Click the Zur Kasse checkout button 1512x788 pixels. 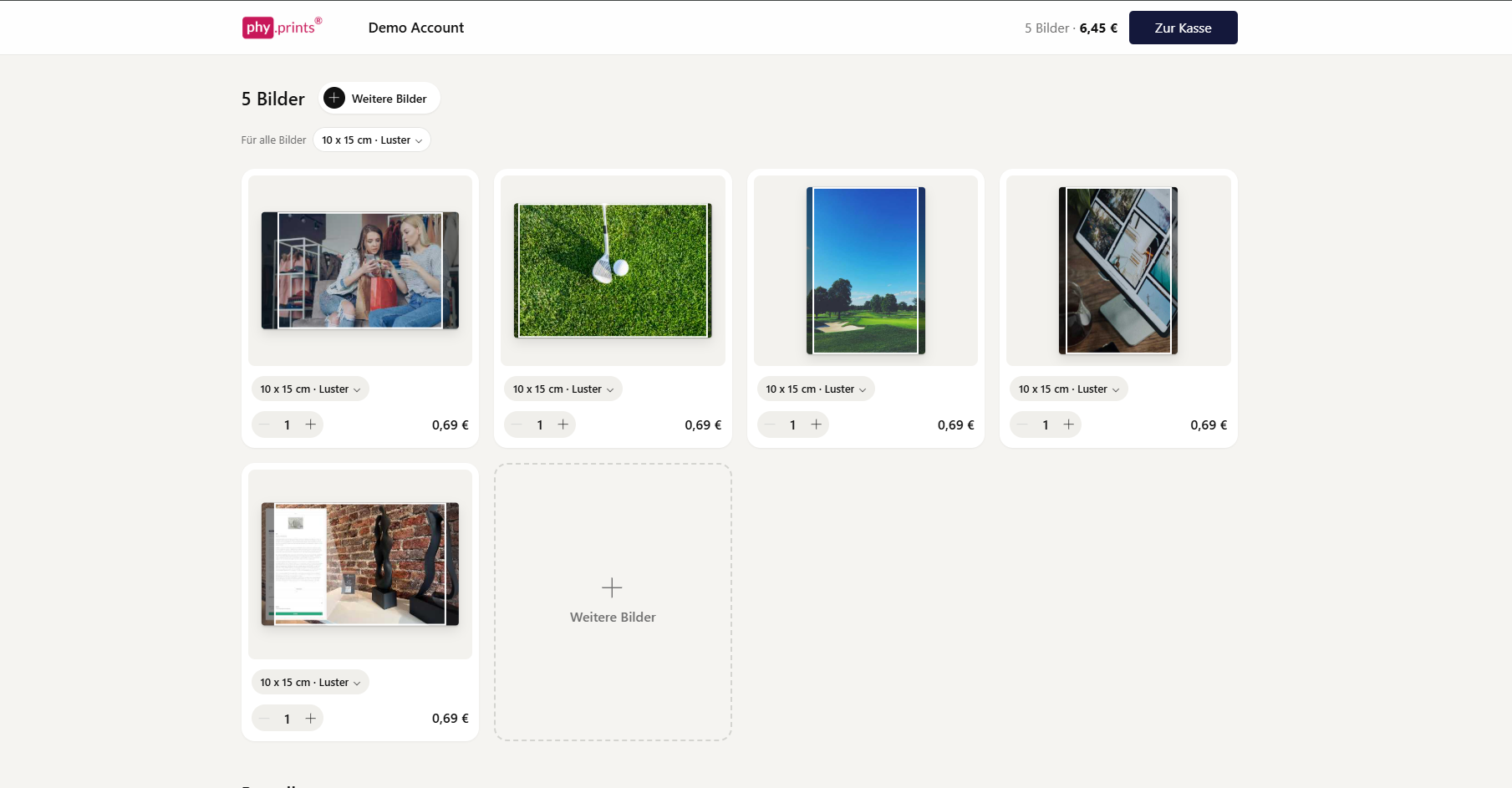1183,28
